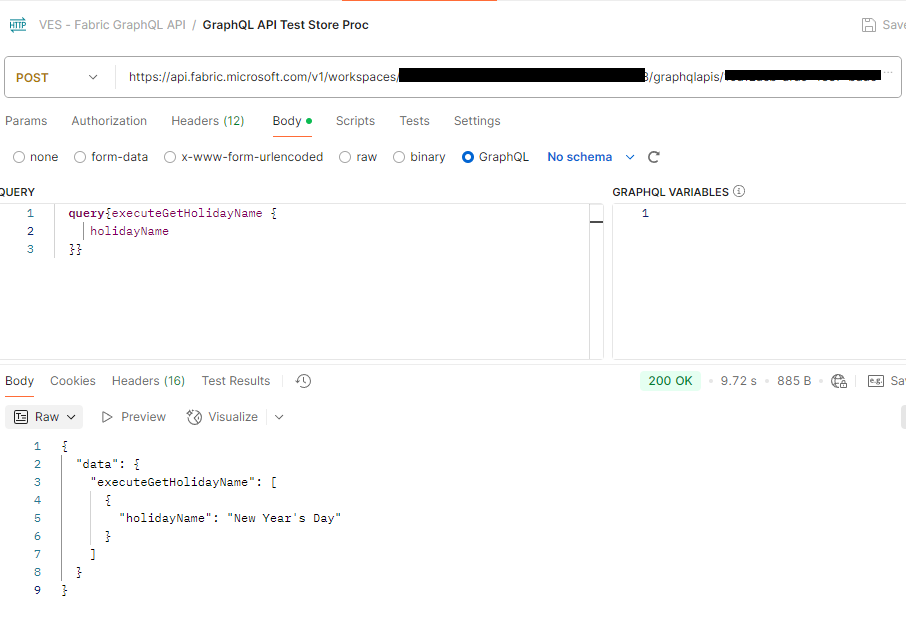The image size is (906, 632).
Task: Click the HTTP collection icon beside VES breadcrumb
Action: coord(17,24)
